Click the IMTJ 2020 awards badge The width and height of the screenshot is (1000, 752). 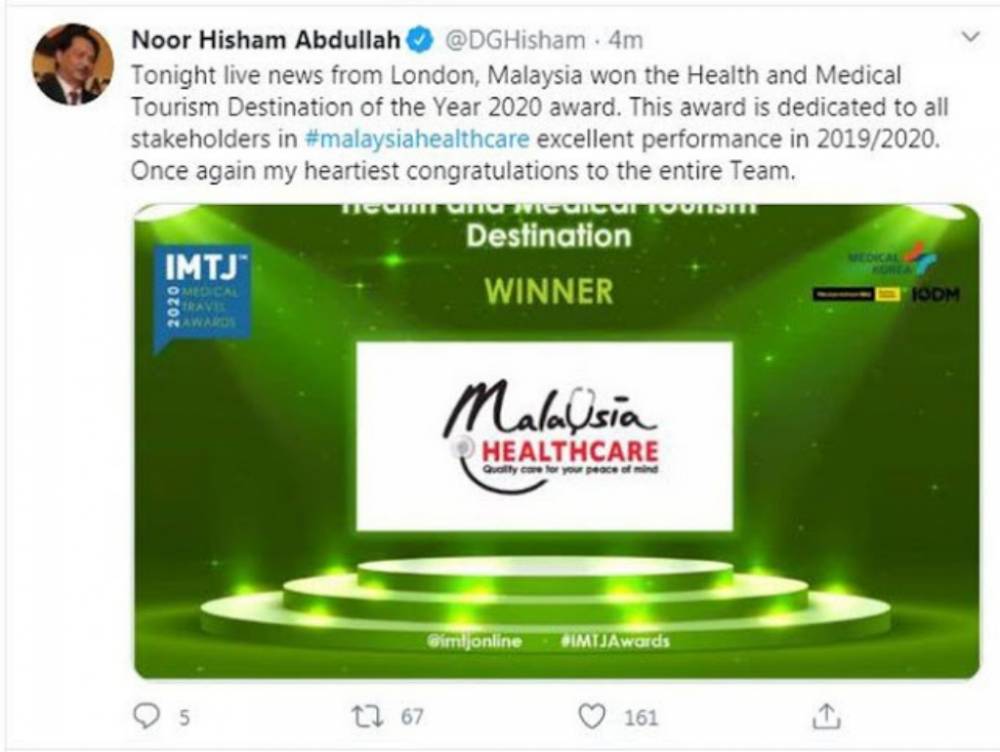tap(204, 296)
